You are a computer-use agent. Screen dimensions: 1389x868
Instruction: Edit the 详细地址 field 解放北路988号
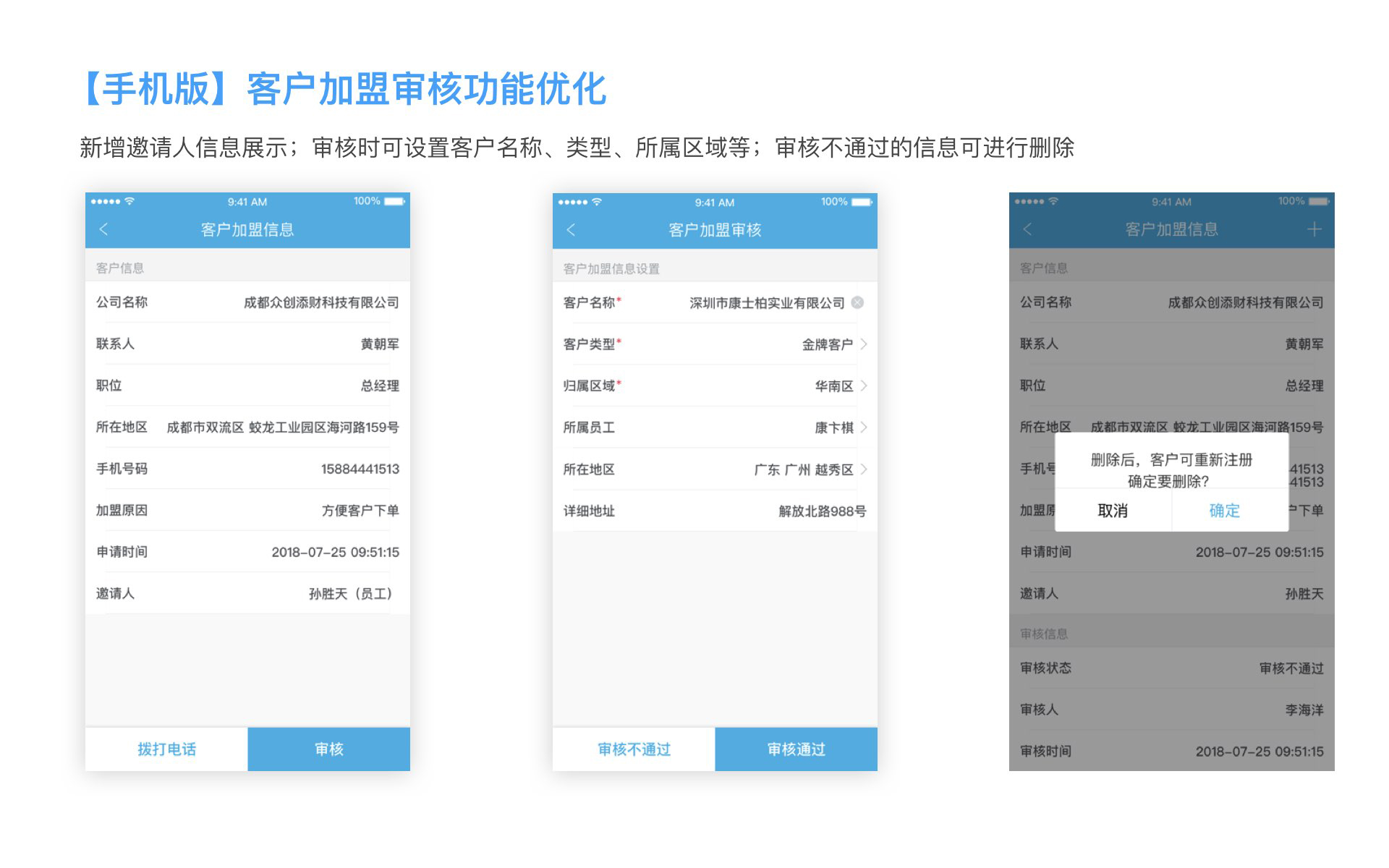pyautogui.click(x=822, y=511)
